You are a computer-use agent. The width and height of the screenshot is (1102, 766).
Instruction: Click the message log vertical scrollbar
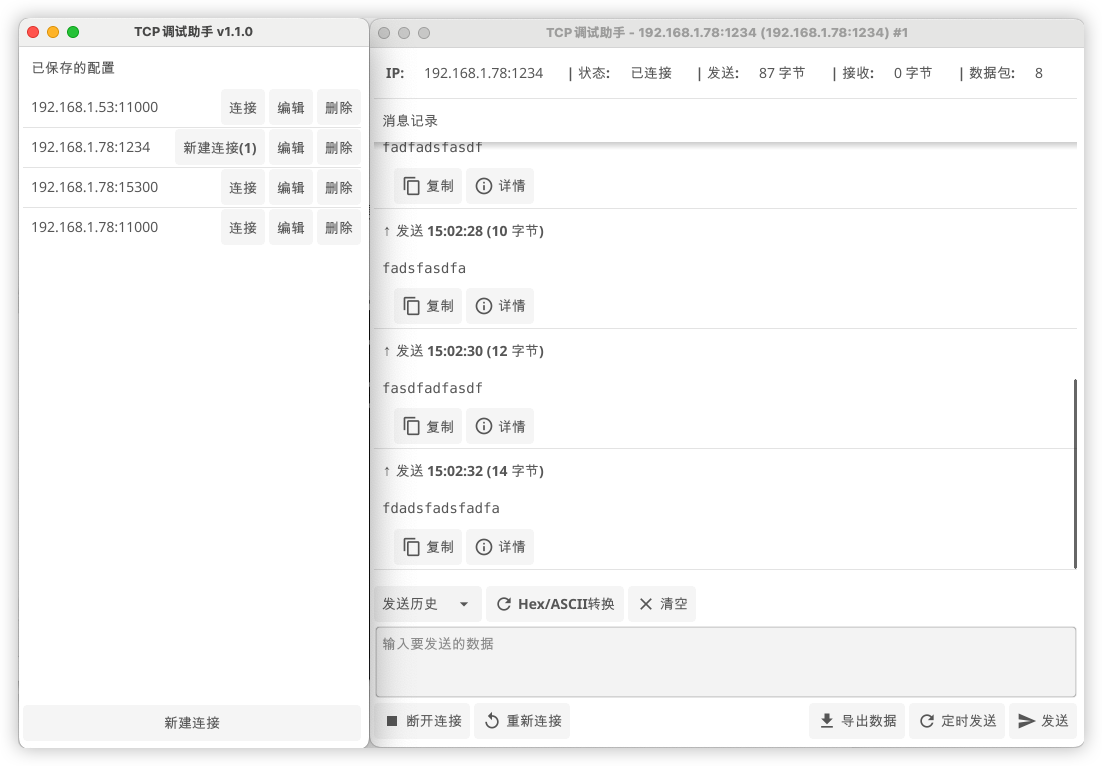coord(1076,472)
